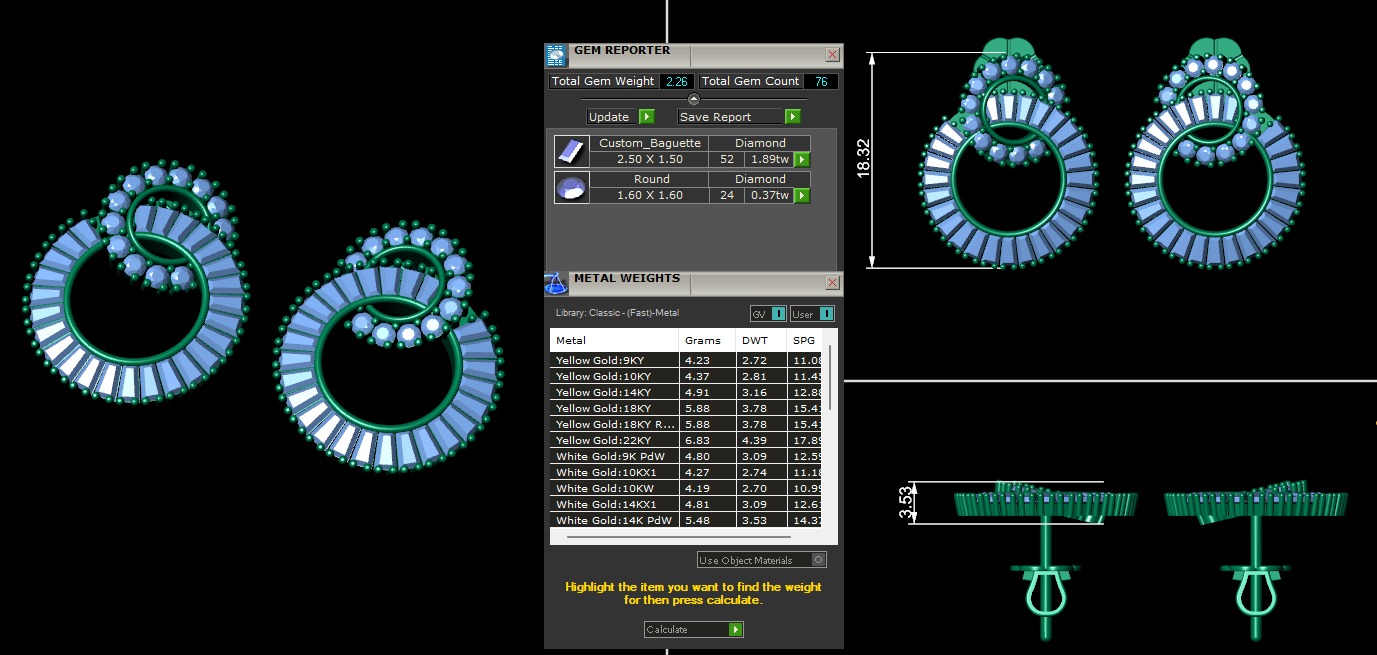
Task: Click the 2.50 X 1.50 size cell
Action: [650, 159]
